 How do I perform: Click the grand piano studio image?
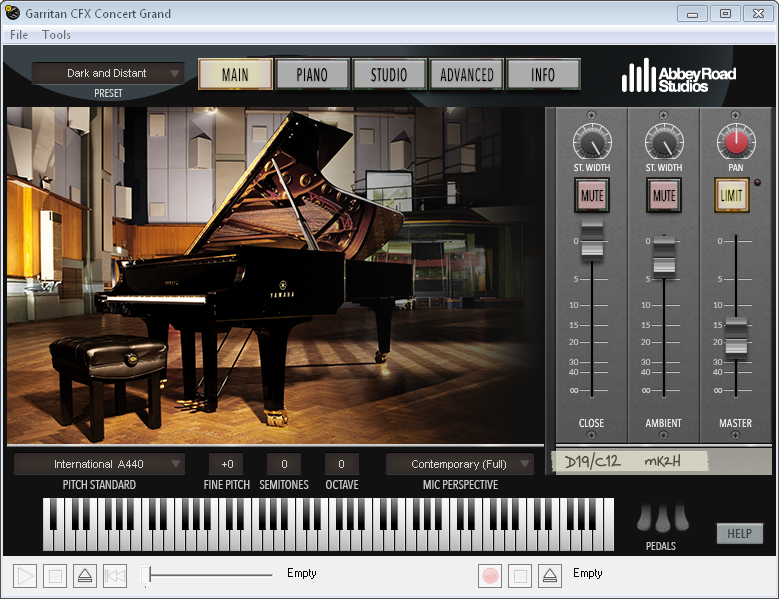pyautogui.click(x=275, y=275)
